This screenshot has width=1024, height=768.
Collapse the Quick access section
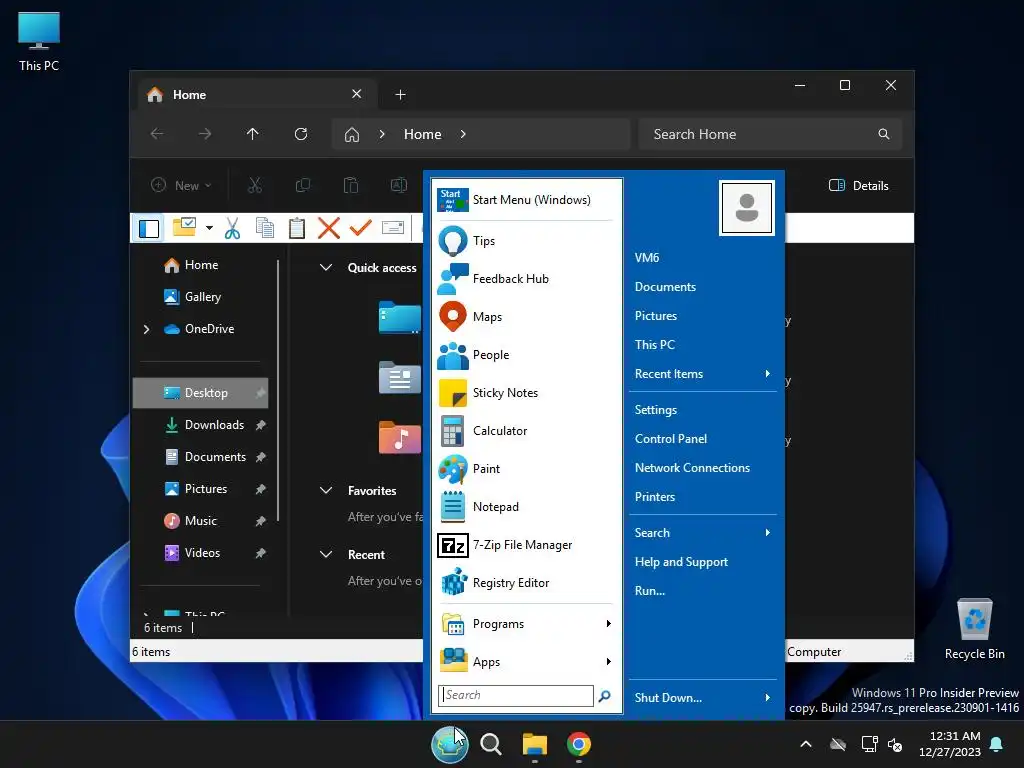click(x=326, y=268)
